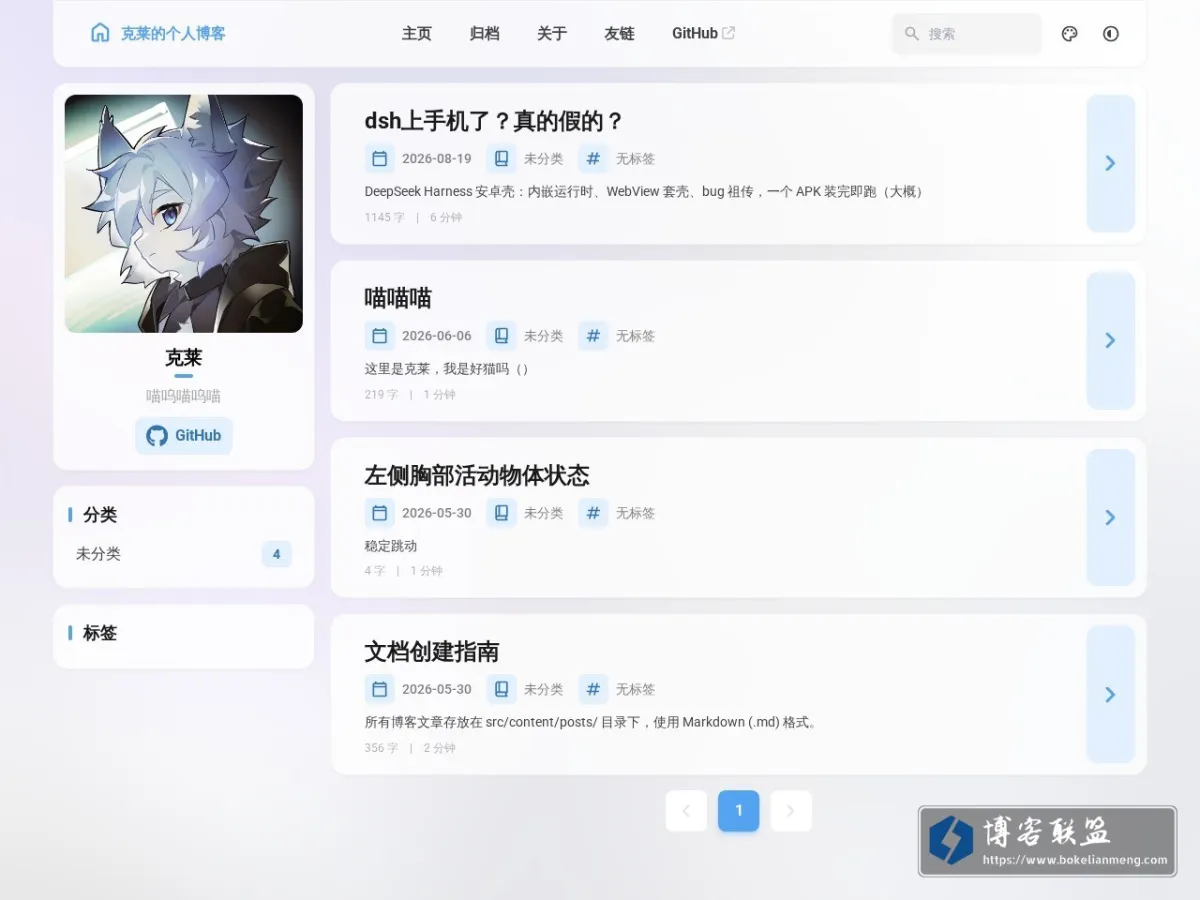This screenshot has width=1200, height=900.
Task: Click the calendar icon in 文档创建指南 post
Action: 379,689
